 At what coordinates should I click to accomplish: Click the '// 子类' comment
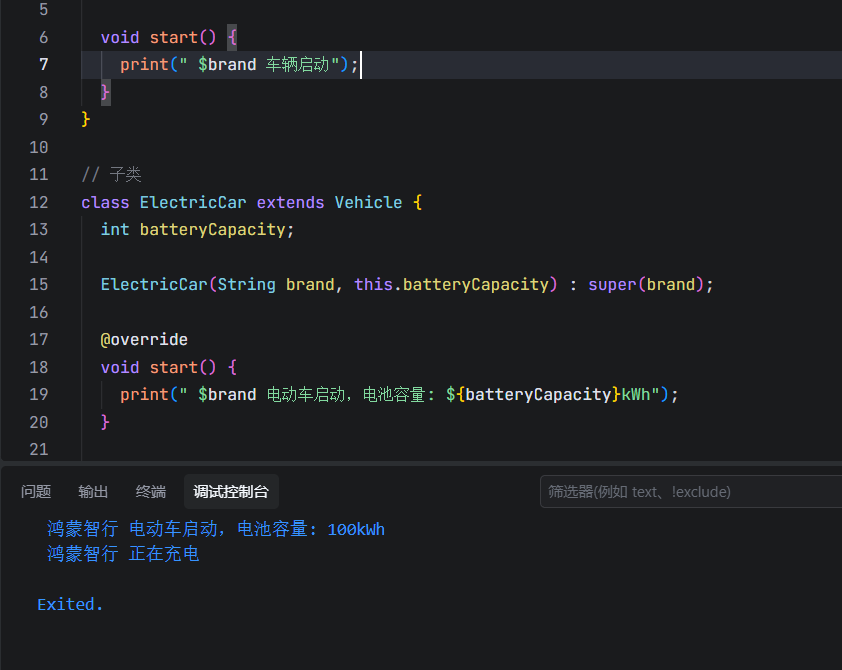[x=111, y=174]
